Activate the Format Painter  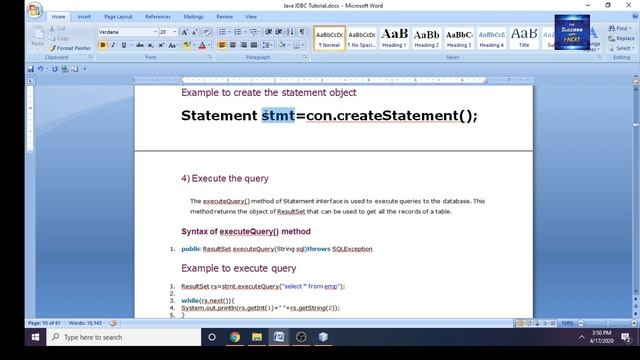(x=70, y=48)
